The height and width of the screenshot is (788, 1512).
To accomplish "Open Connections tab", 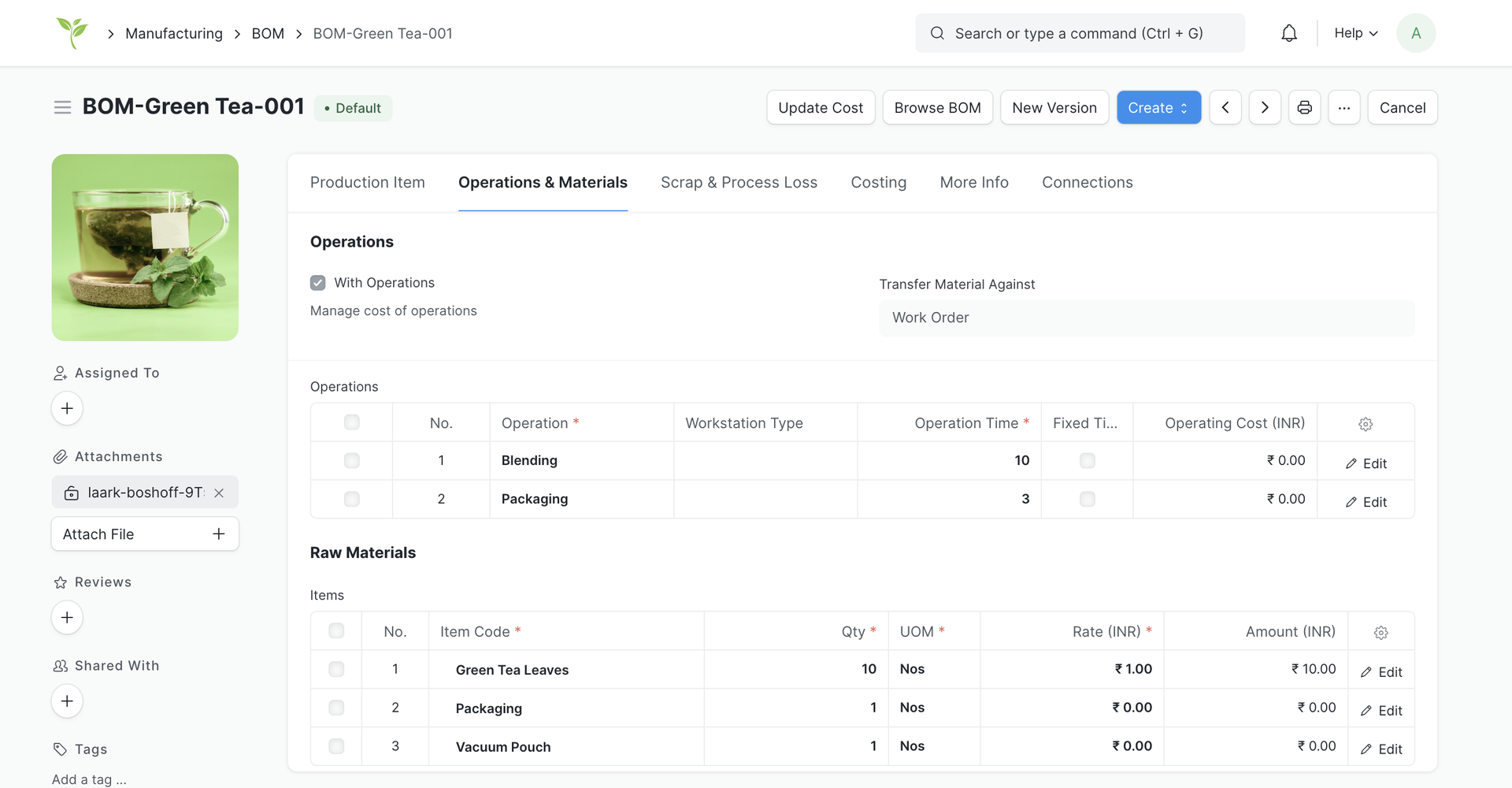I will click(1088, 182).
